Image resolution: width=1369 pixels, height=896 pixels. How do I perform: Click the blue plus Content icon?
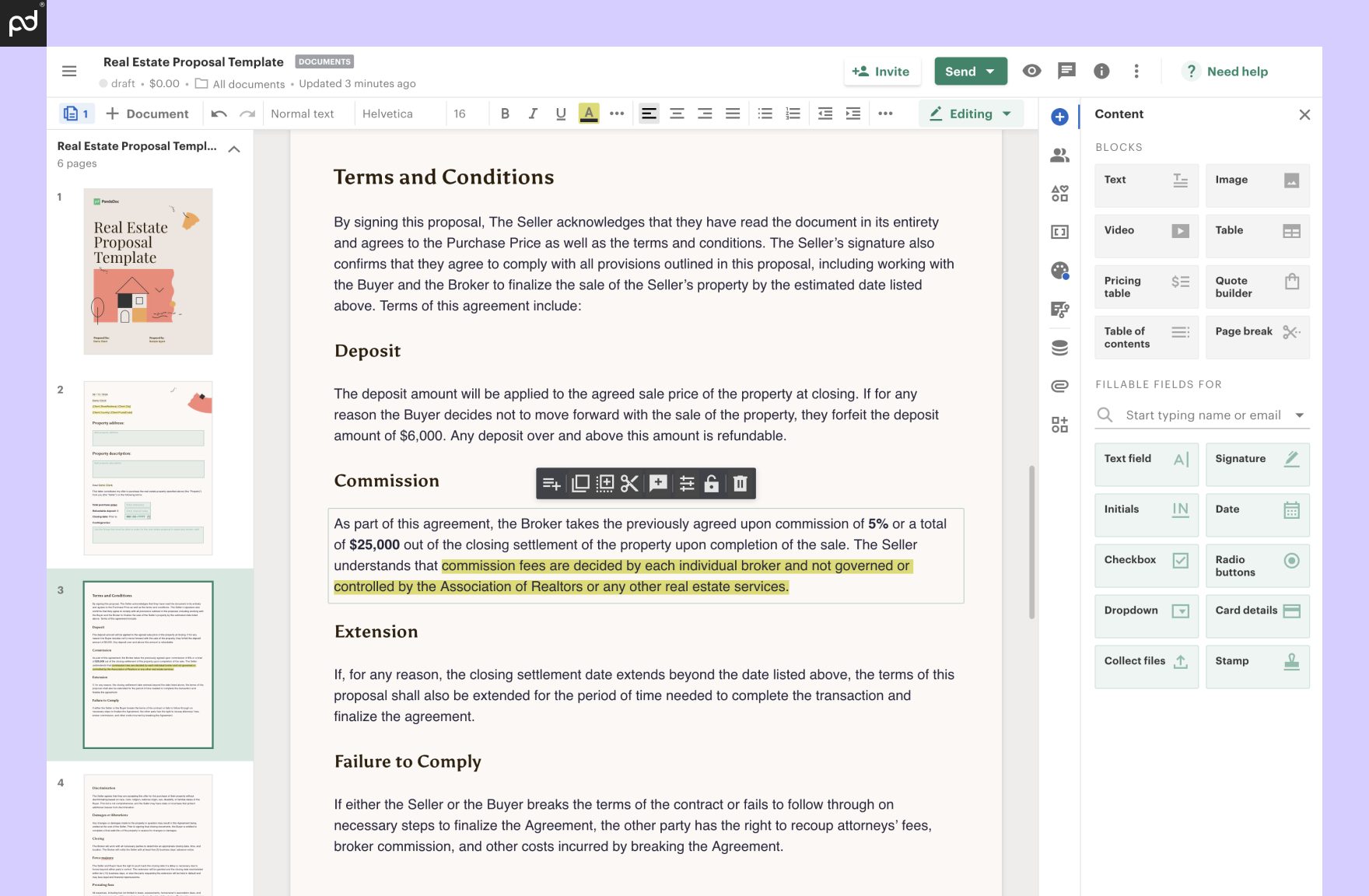pos(1059,117)
